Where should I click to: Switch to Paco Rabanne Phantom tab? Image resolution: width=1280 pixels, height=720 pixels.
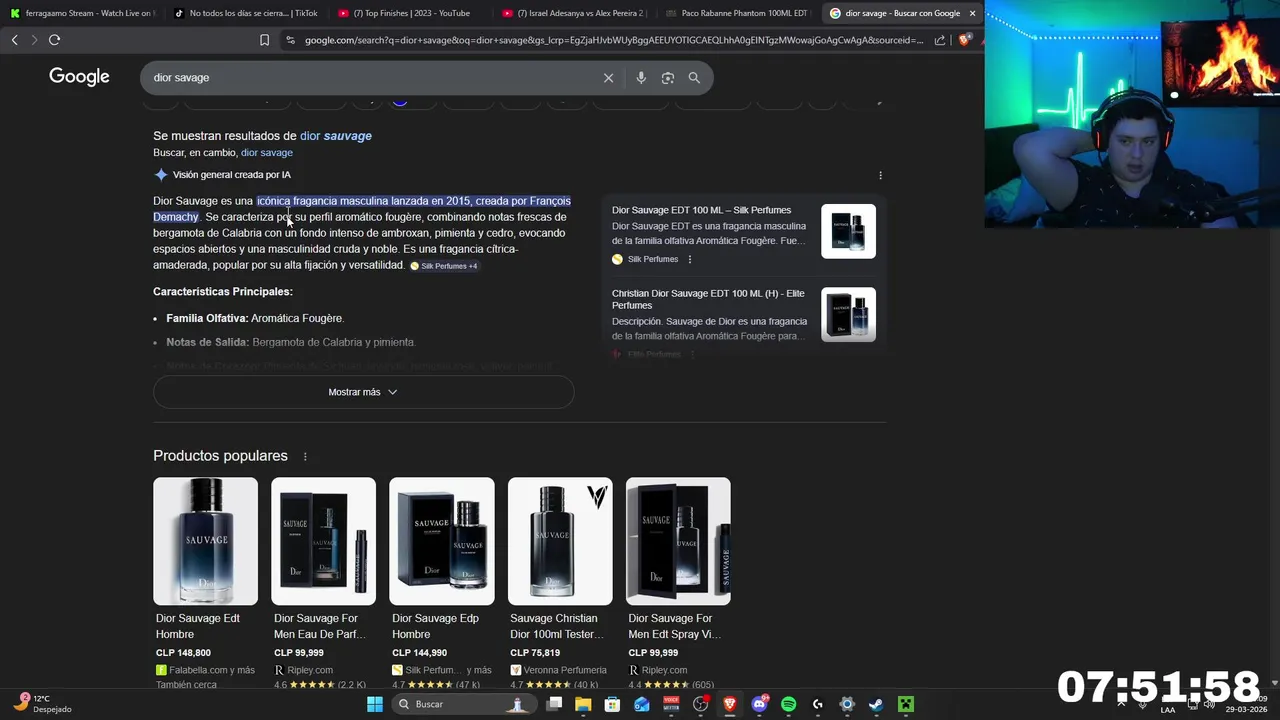[x=737, y=13]
